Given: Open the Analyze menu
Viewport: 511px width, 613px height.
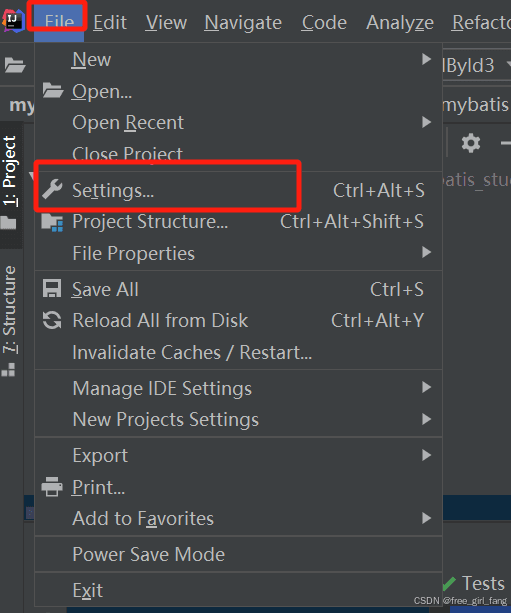Looking at the screenshot, I should [x=400, y=22].
